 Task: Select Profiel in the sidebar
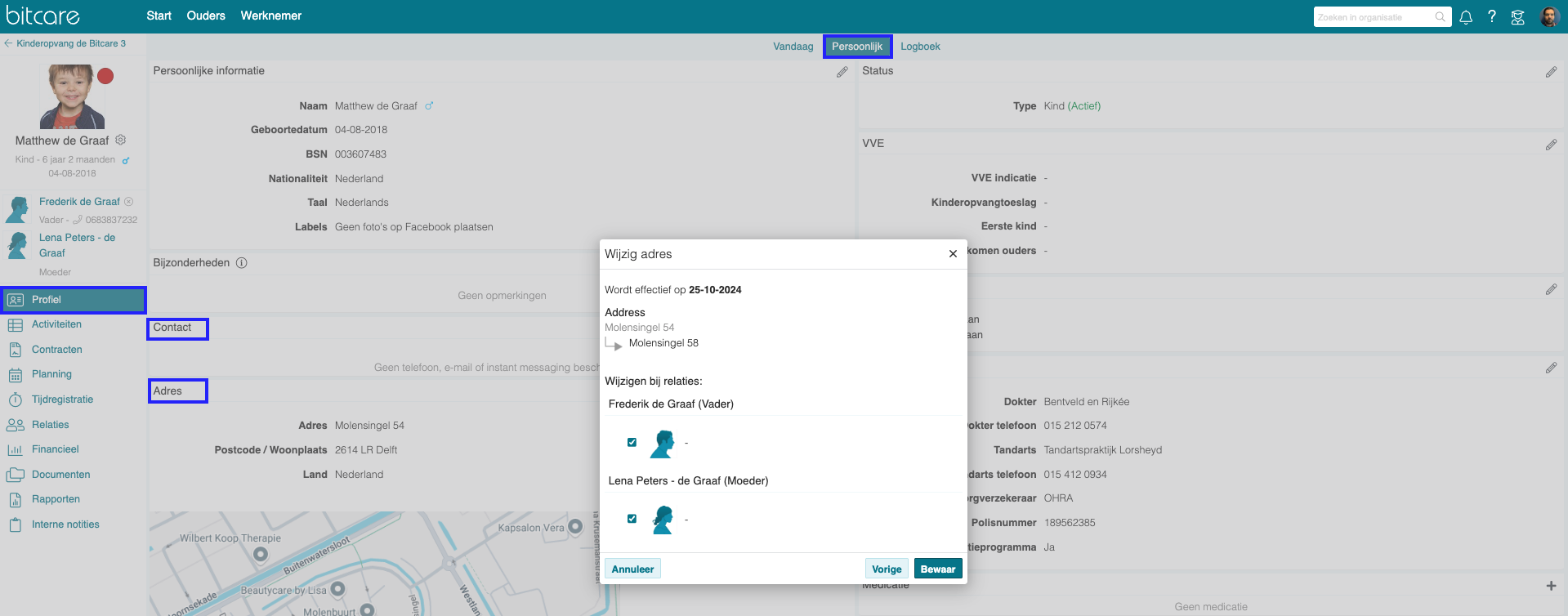click(x=74, y=300)
